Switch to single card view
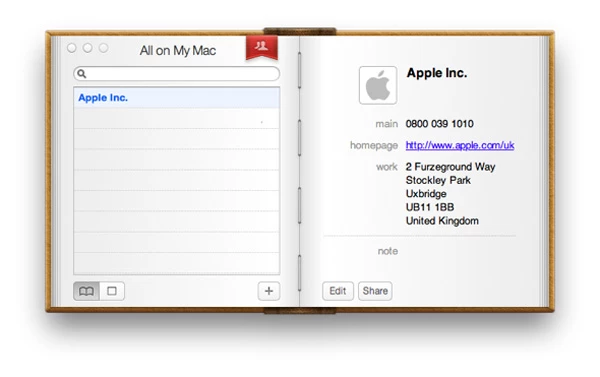Screen dimensions: 600x377 [112, 291]
